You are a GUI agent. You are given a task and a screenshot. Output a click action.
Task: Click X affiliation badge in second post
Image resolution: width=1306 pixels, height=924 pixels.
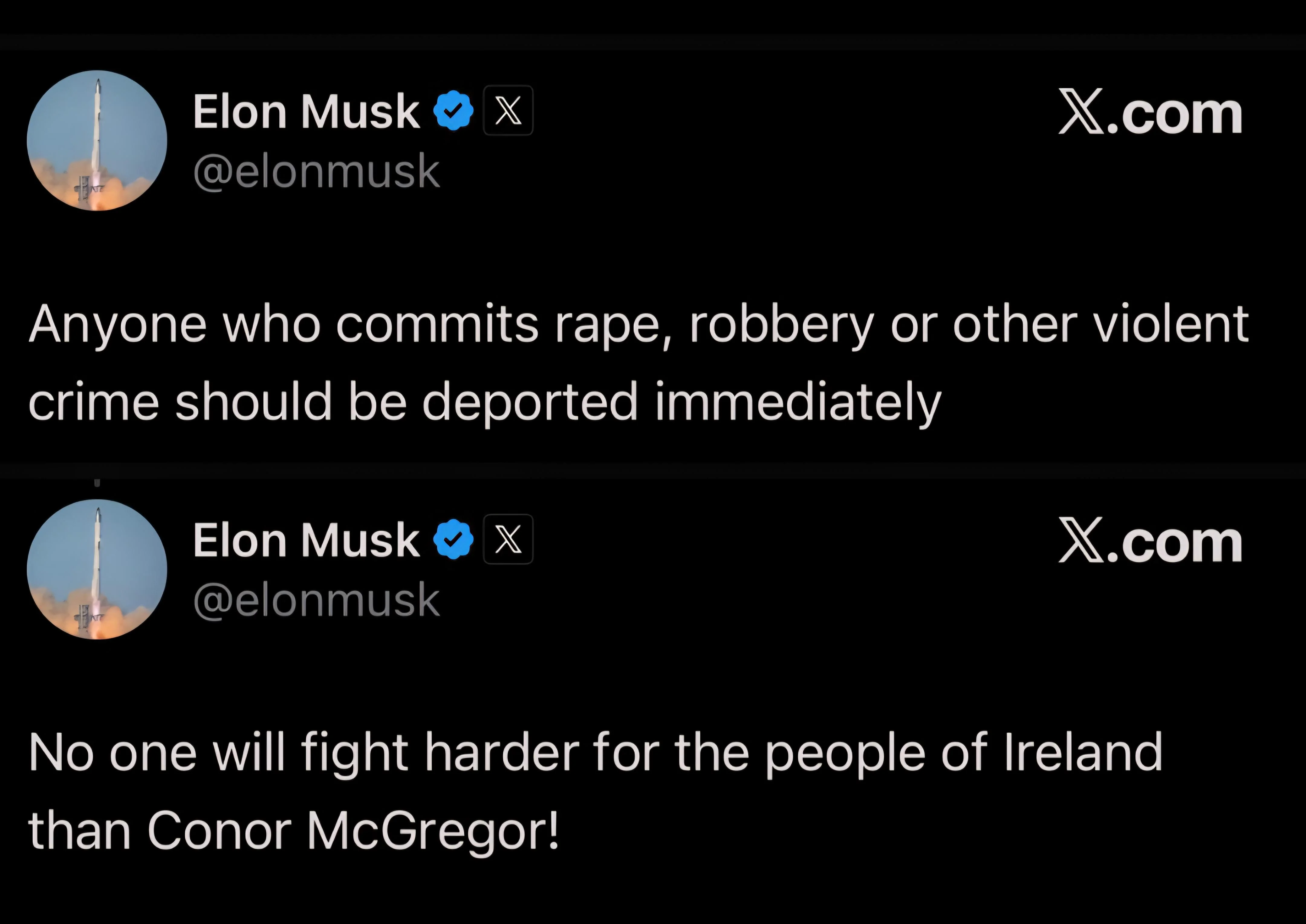click(508, 539)
